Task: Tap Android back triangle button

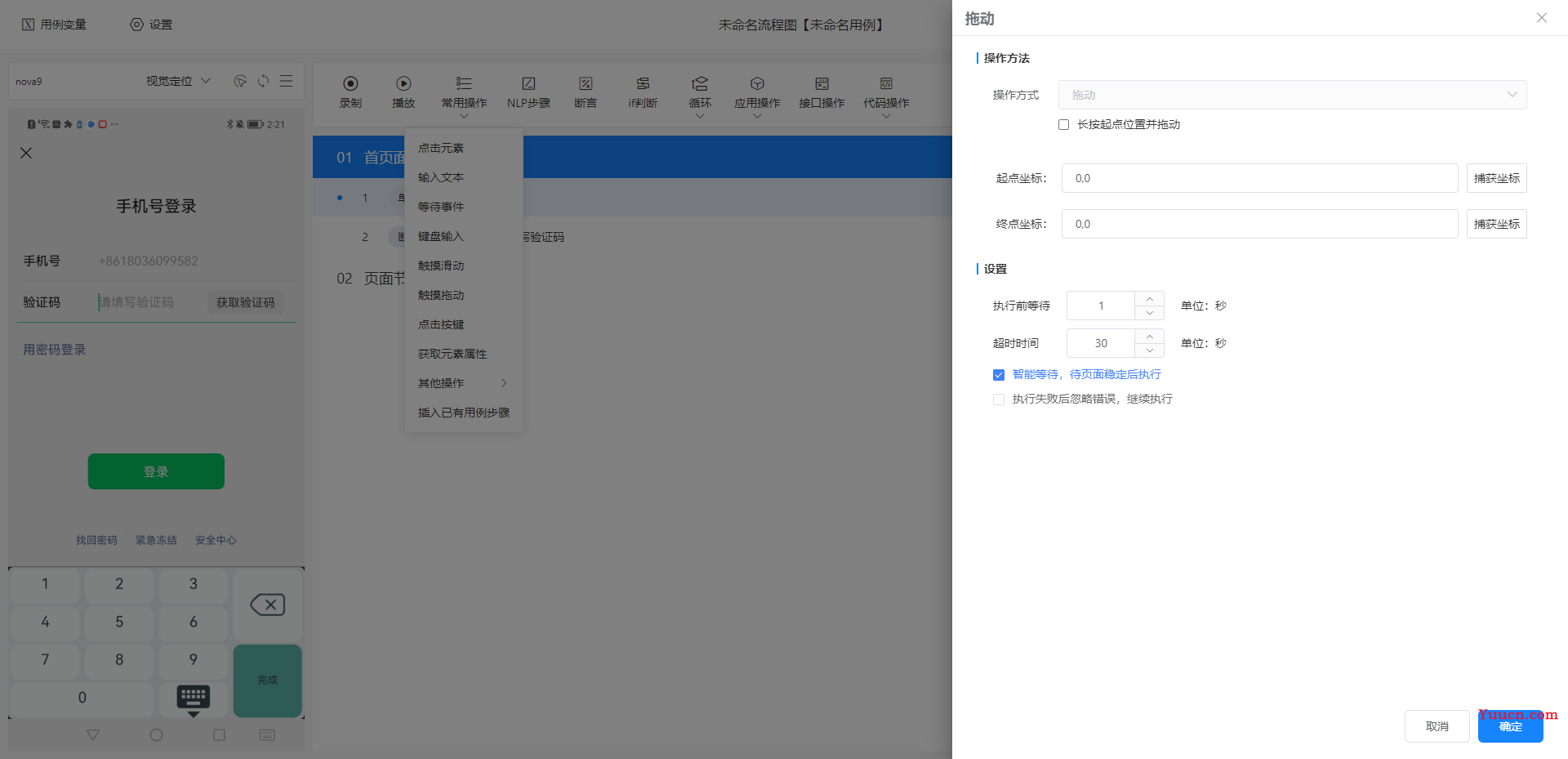Action: pyautogui.click(x=93, y=734)
